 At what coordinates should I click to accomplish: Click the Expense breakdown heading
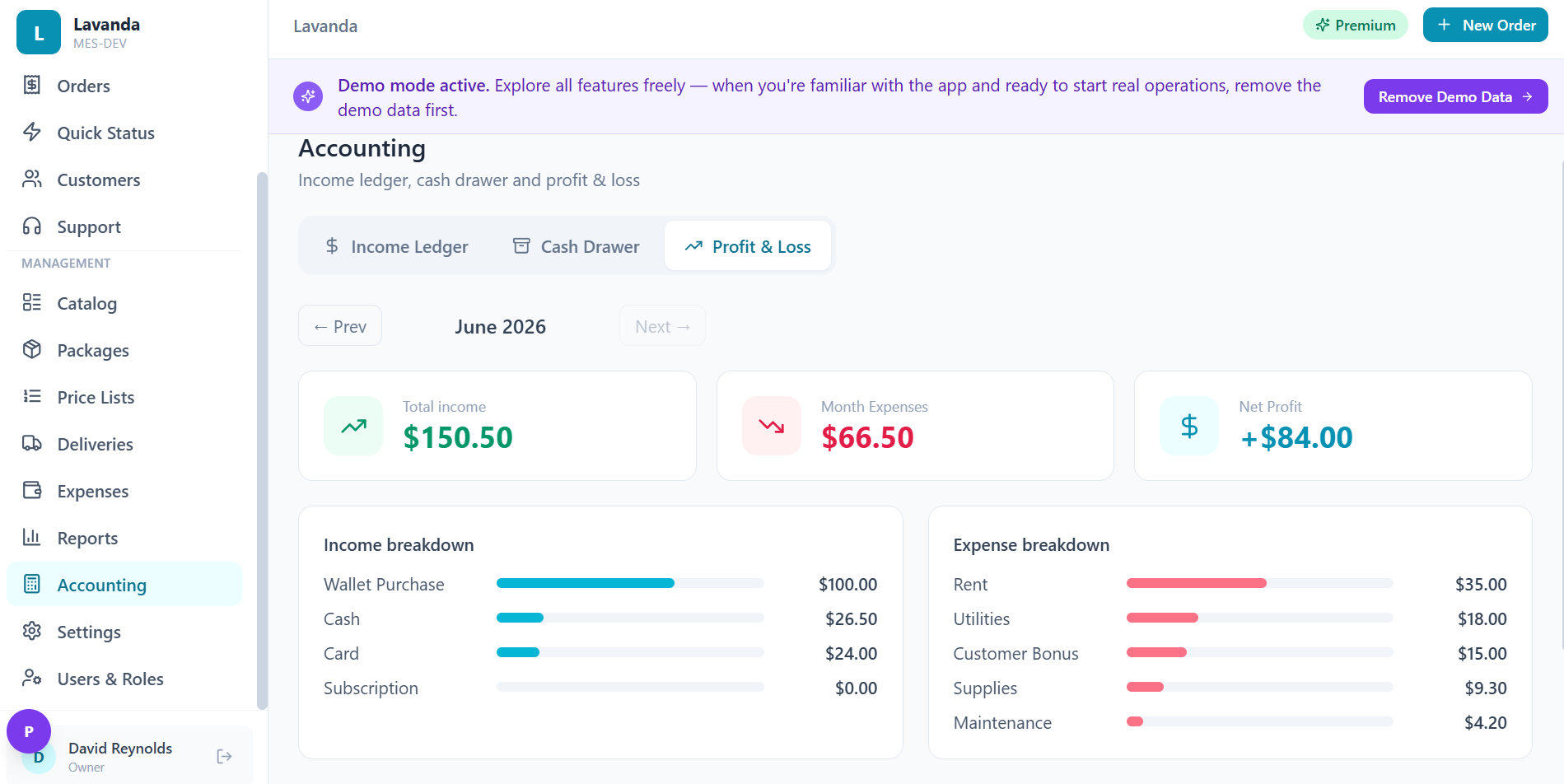pyautogui.click(x=1031, y=544)
